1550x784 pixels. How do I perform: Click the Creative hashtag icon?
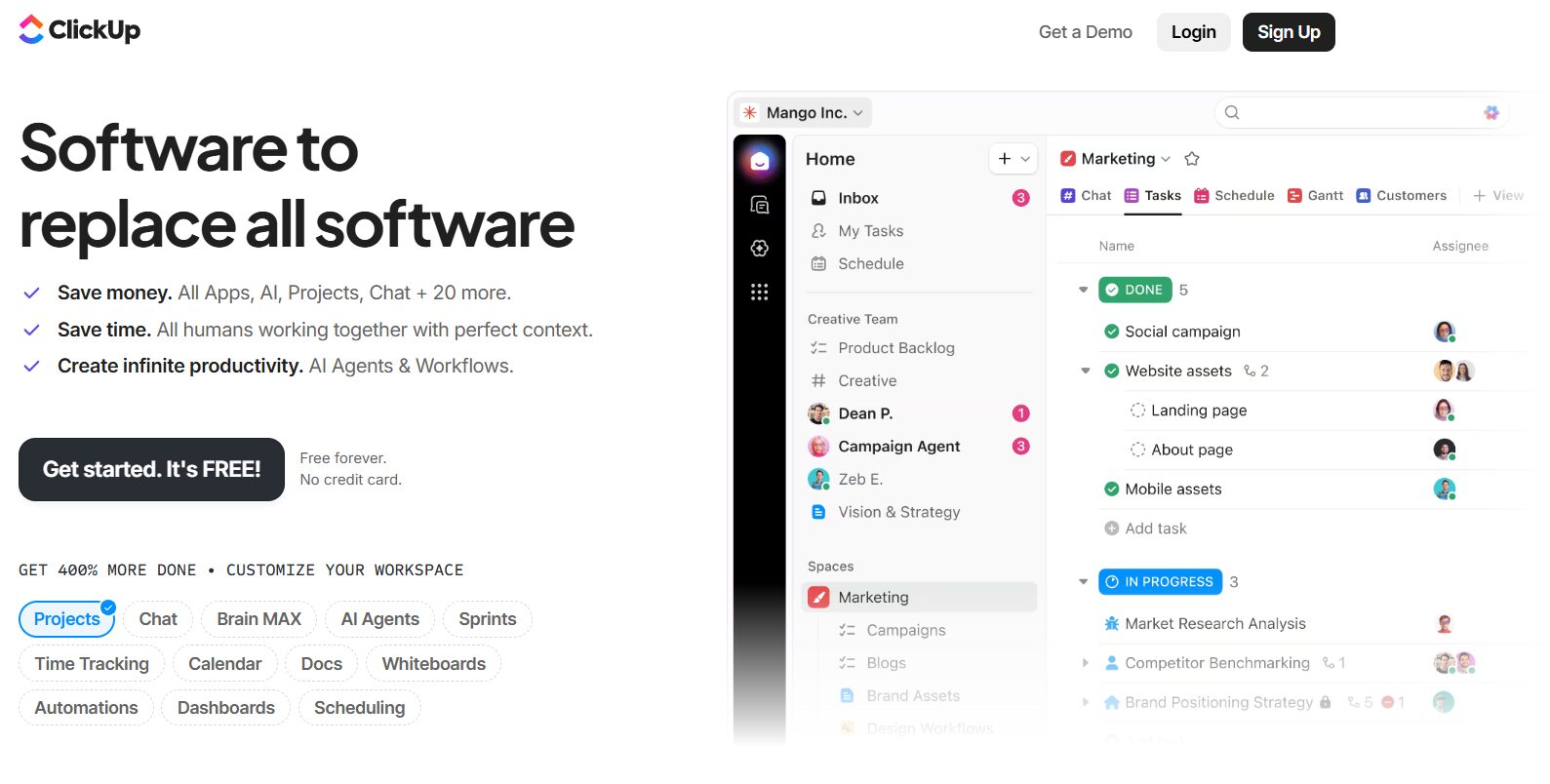pos(819,381)
